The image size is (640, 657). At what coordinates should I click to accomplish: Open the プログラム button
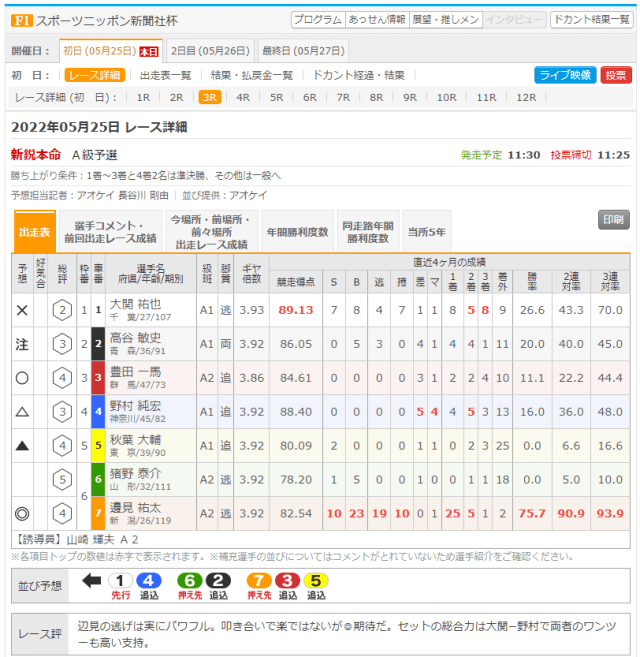pos(318,20)
